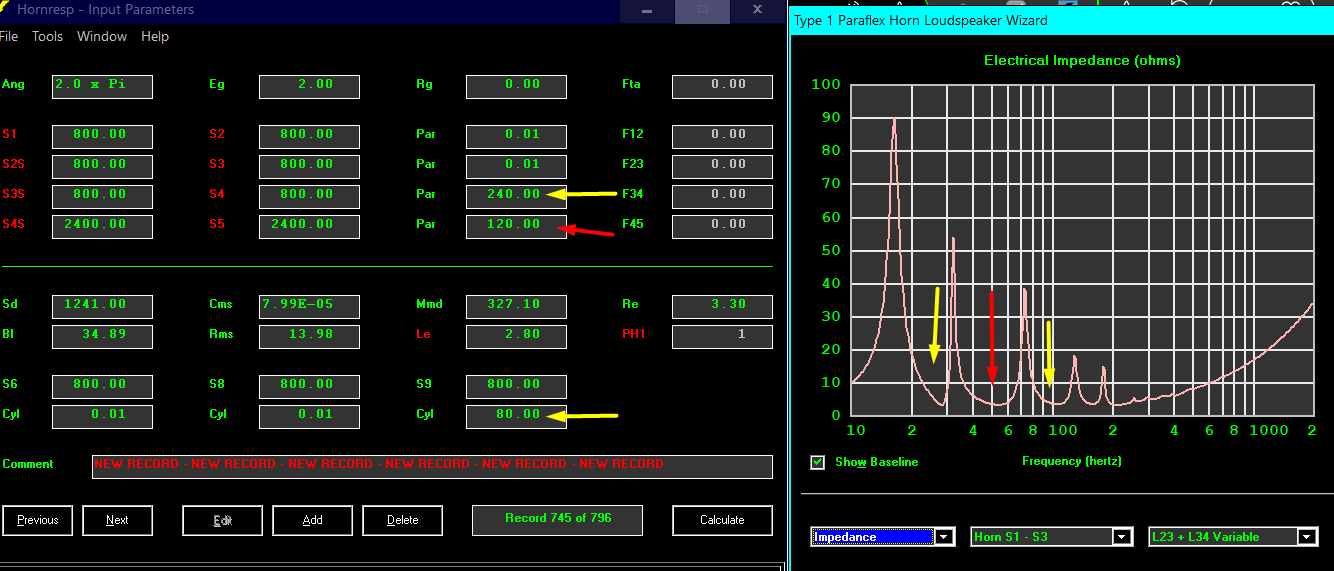Select the S6 value field
This screenshot has width=1334, height=571.
pos(102,386)
